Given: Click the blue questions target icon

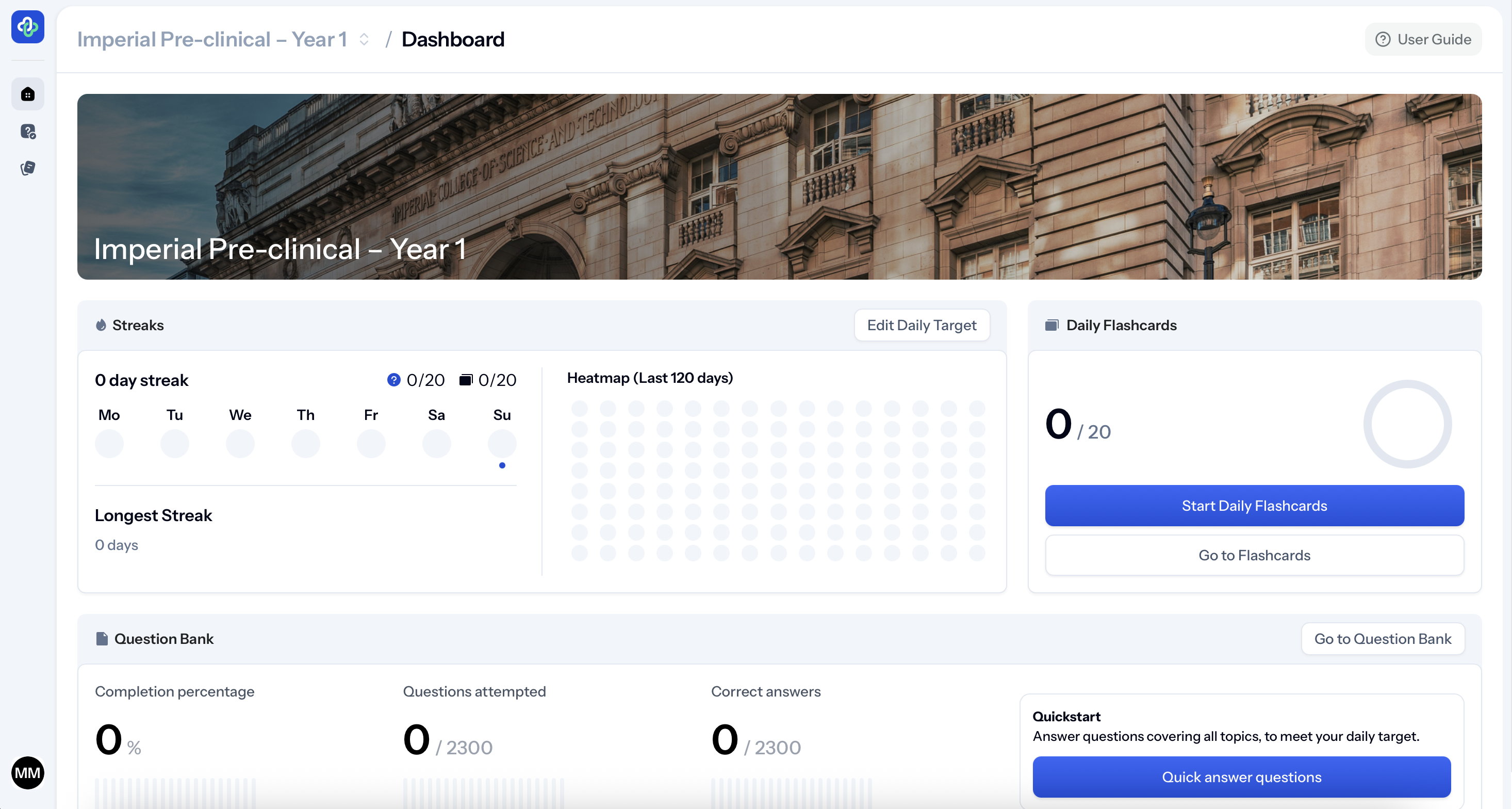Looking at the screenshot, I should pyautogui.click(x=393, y=380).
